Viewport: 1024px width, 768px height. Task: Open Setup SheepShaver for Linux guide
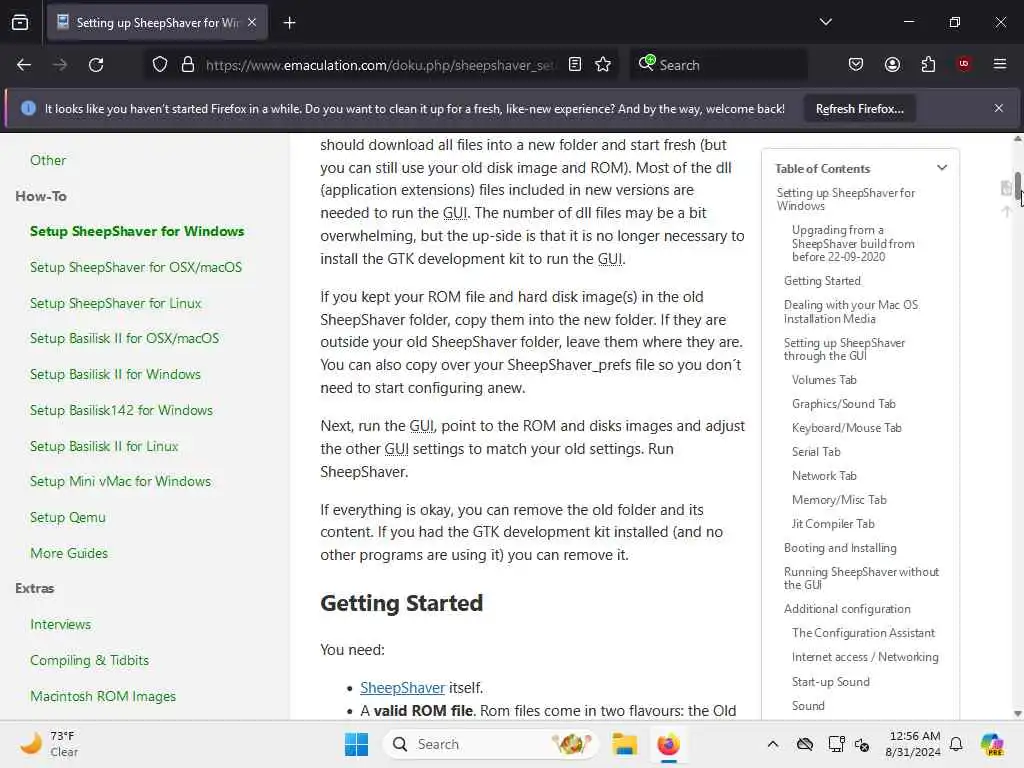click(116, 303)
